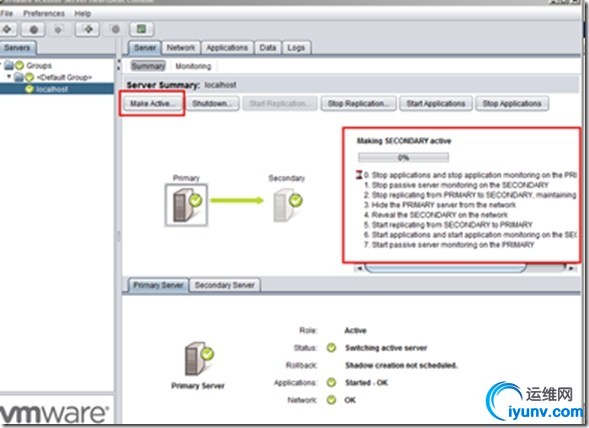
Task: Click the Secondary server icon in the diagram
Action: point(287,205)
